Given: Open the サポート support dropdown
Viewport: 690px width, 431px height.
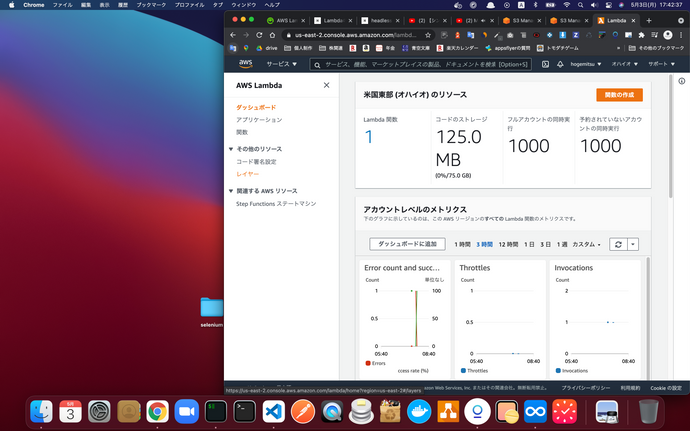Looking at the screenshot, I should [661, 64].
